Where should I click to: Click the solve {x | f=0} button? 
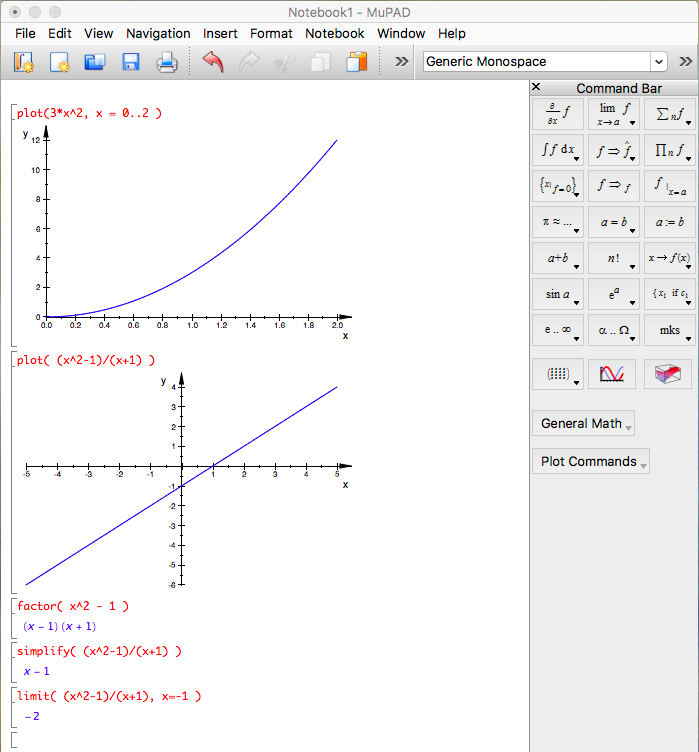pyautogui.click(x=557, y=186)
